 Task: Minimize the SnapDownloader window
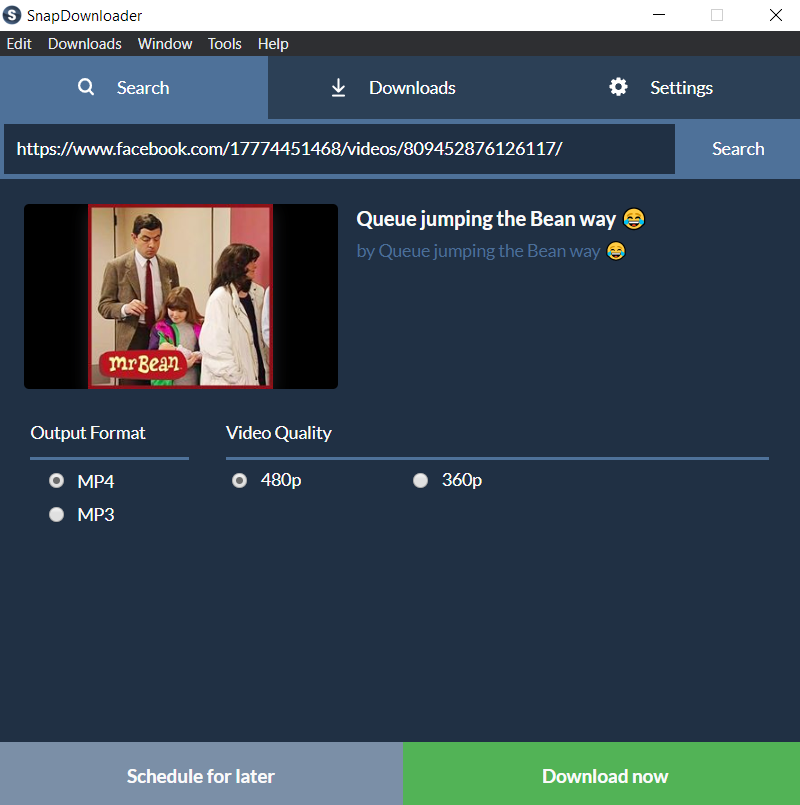click(659, 15)
